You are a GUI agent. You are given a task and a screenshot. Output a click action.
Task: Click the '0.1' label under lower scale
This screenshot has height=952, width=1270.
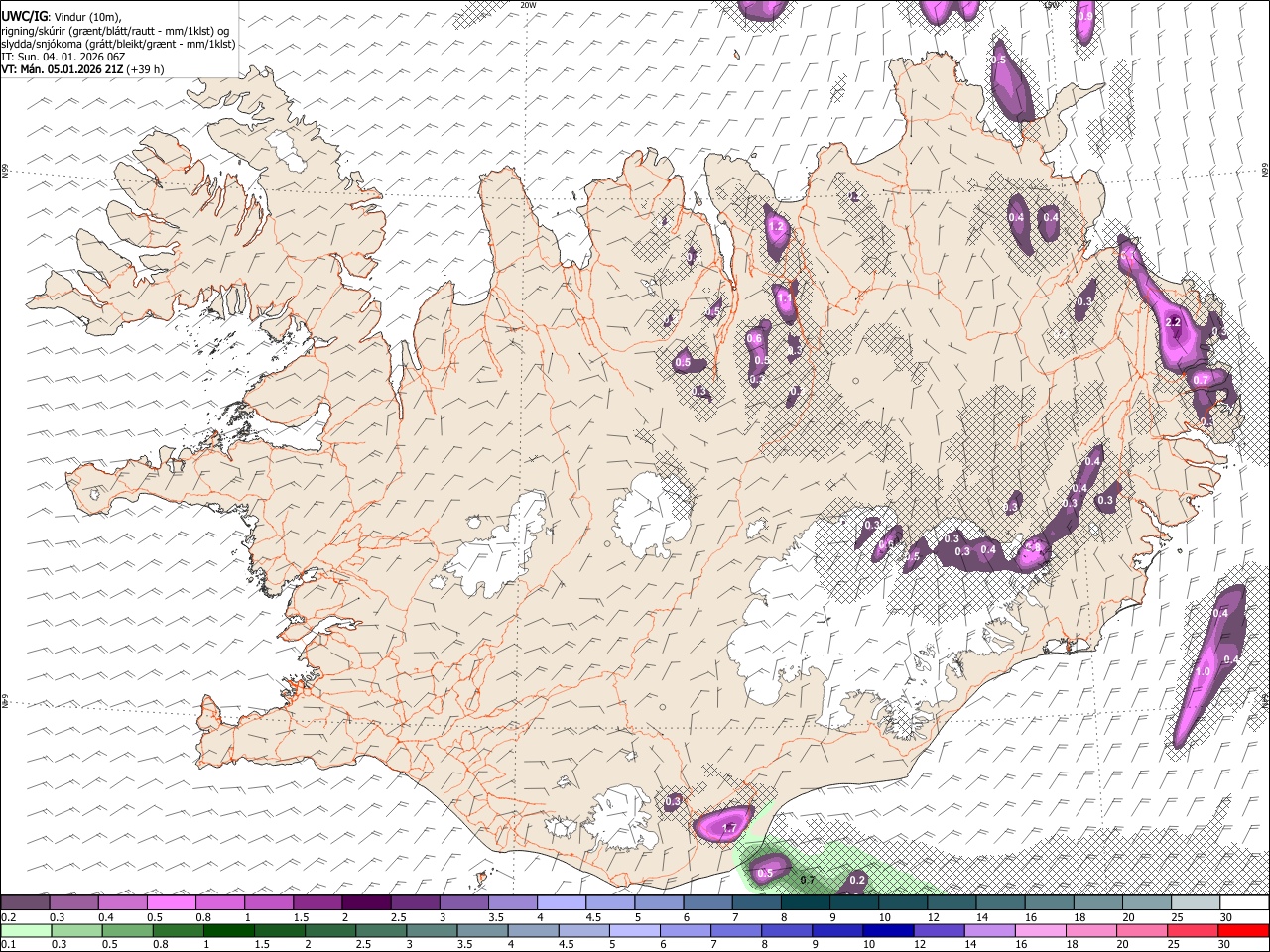tap(8, 944)
